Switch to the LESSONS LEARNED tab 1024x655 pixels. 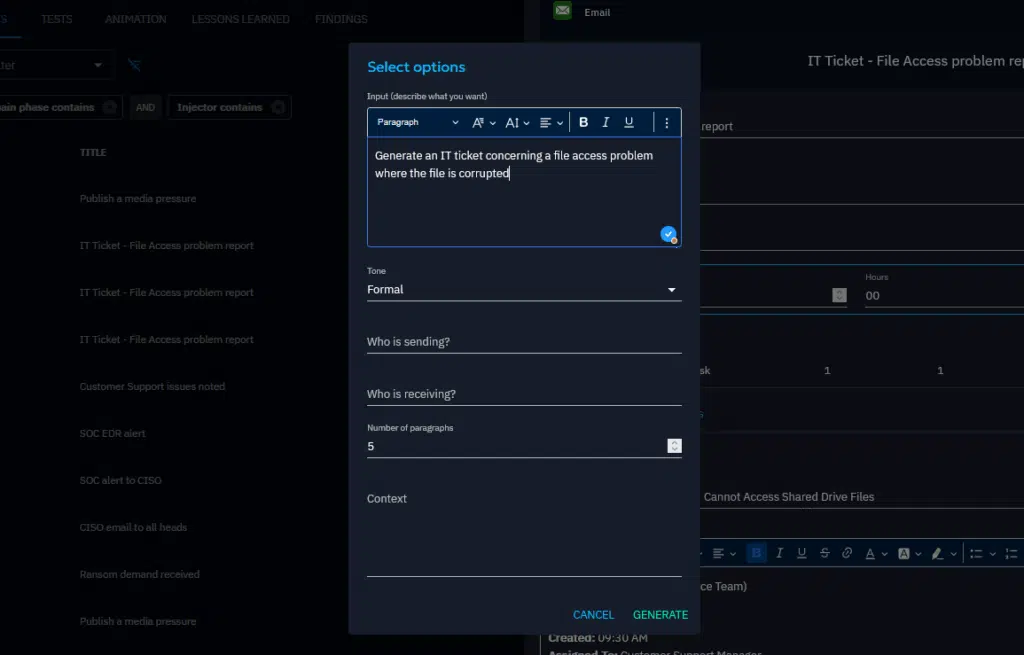[x=240, y=19]
